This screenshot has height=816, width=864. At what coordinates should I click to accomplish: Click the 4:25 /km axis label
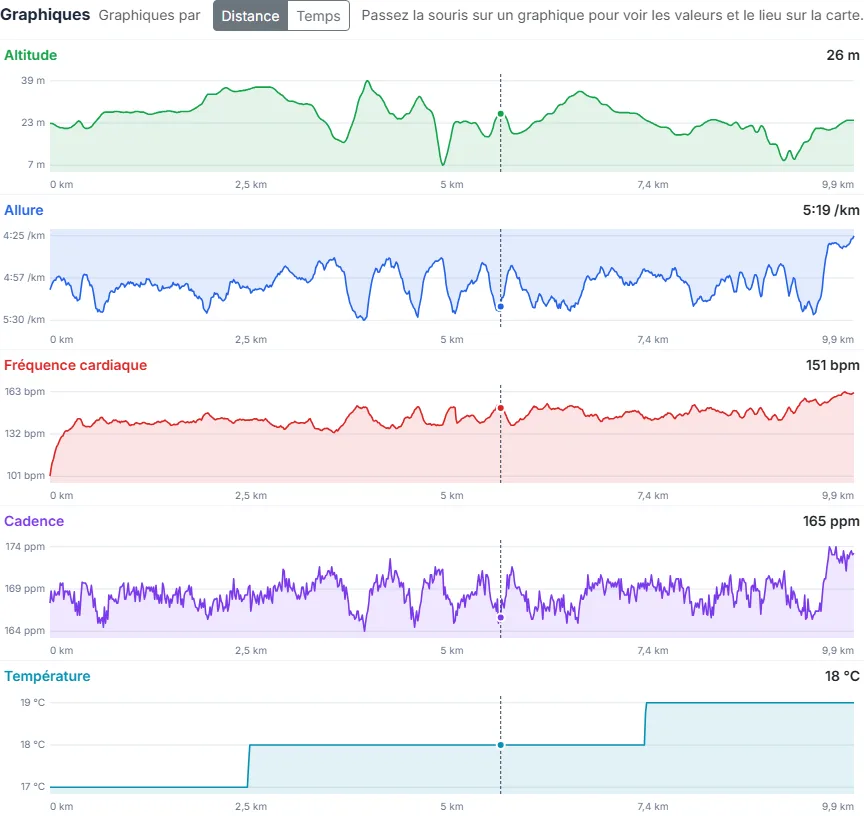[x=24, y=235]
